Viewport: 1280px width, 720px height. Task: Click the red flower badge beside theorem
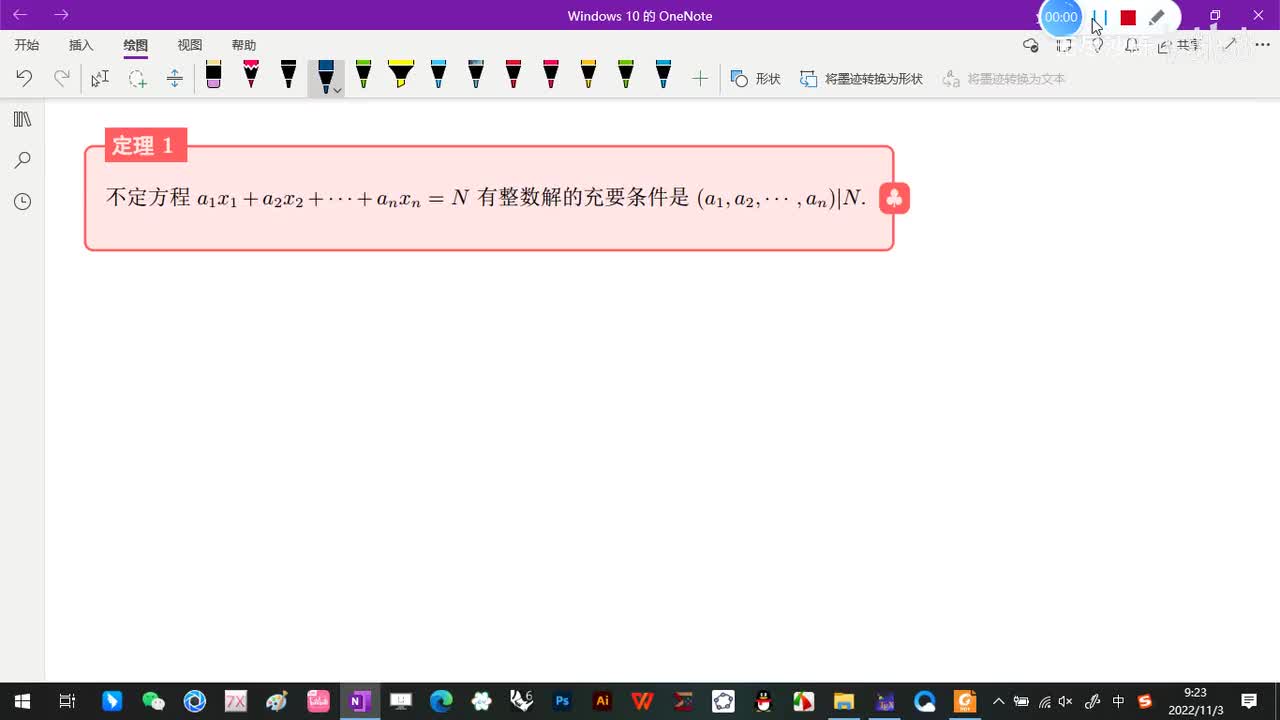coord(894,198)
